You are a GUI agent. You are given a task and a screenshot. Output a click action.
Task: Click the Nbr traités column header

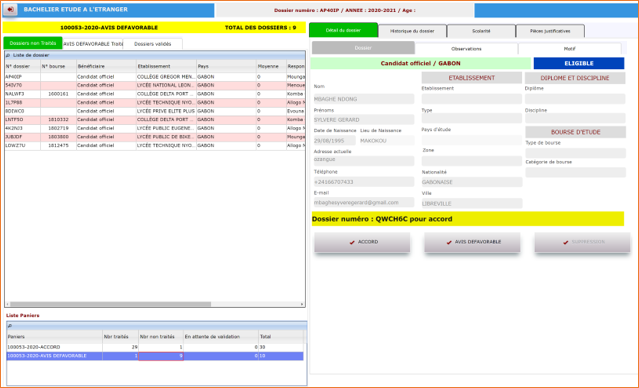coord(120,337)
